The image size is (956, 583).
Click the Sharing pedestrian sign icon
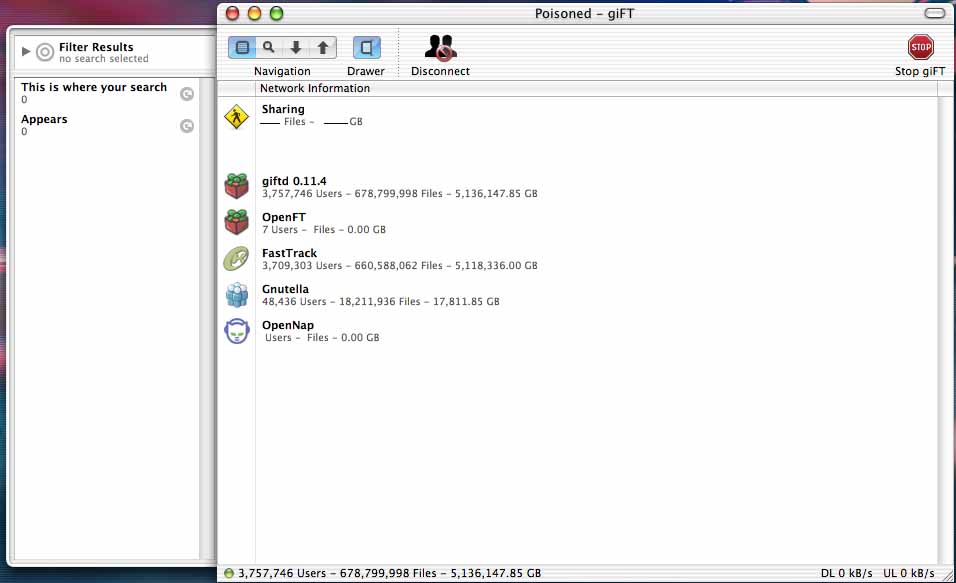point(237,116)
